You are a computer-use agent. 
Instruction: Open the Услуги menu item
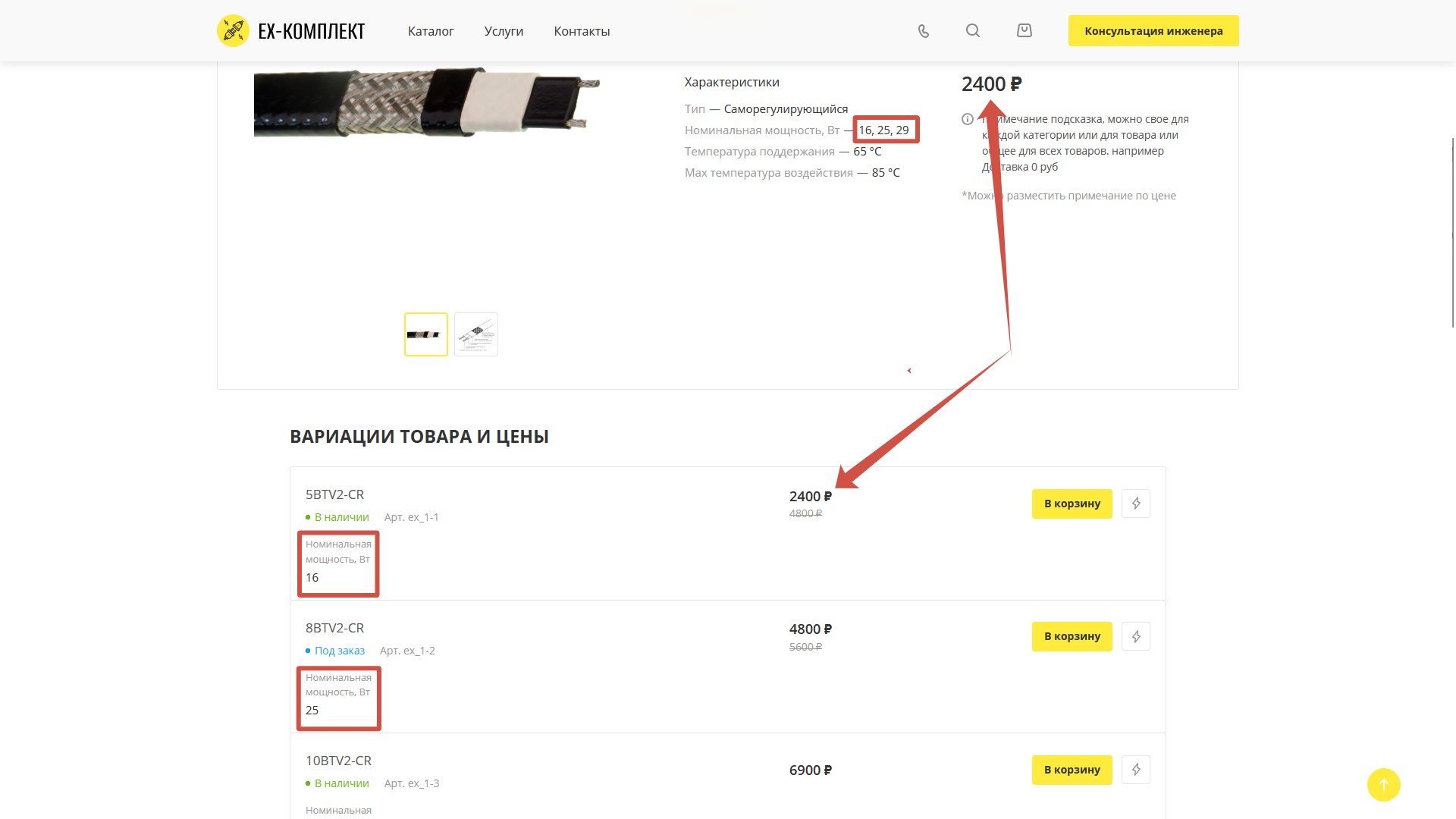pos(504,31)
